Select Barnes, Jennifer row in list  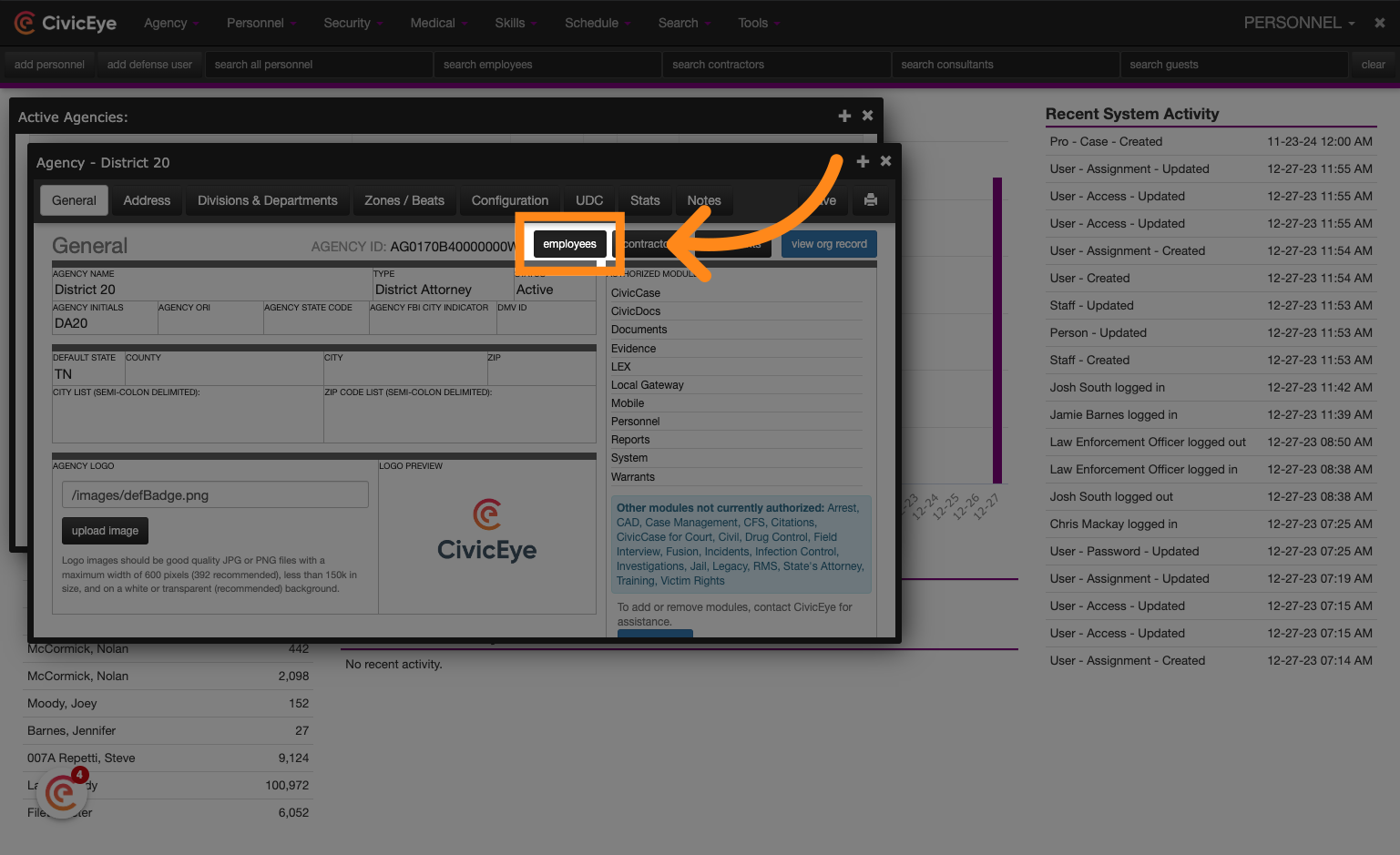point(169,730)
